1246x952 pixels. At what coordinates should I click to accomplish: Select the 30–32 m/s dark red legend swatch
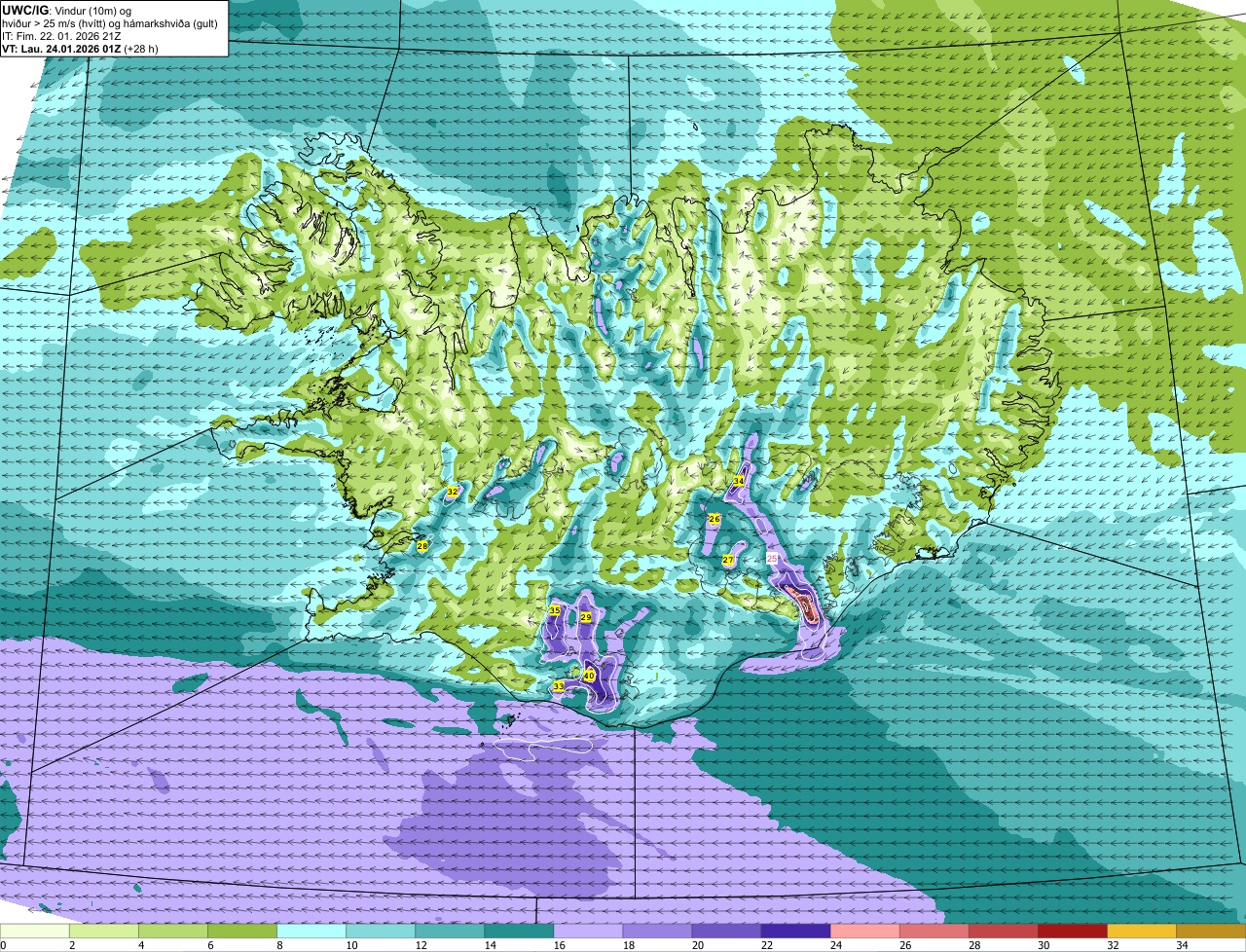pyautogui.click(x=1072, y=932)
